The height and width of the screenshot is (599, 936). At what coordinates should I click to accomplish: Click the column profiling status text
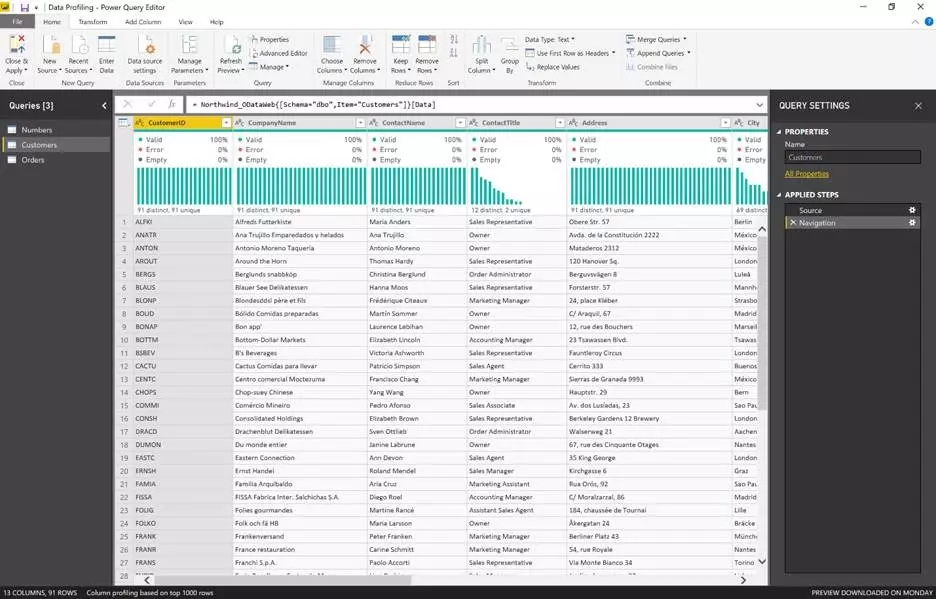tap(150, 593)
